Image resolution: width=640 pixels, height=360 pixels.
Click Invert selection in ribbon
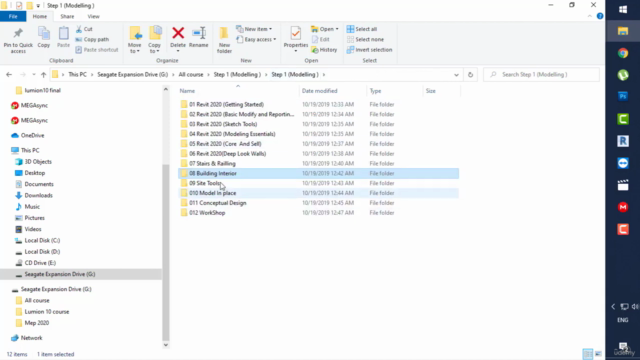[369, 50]
